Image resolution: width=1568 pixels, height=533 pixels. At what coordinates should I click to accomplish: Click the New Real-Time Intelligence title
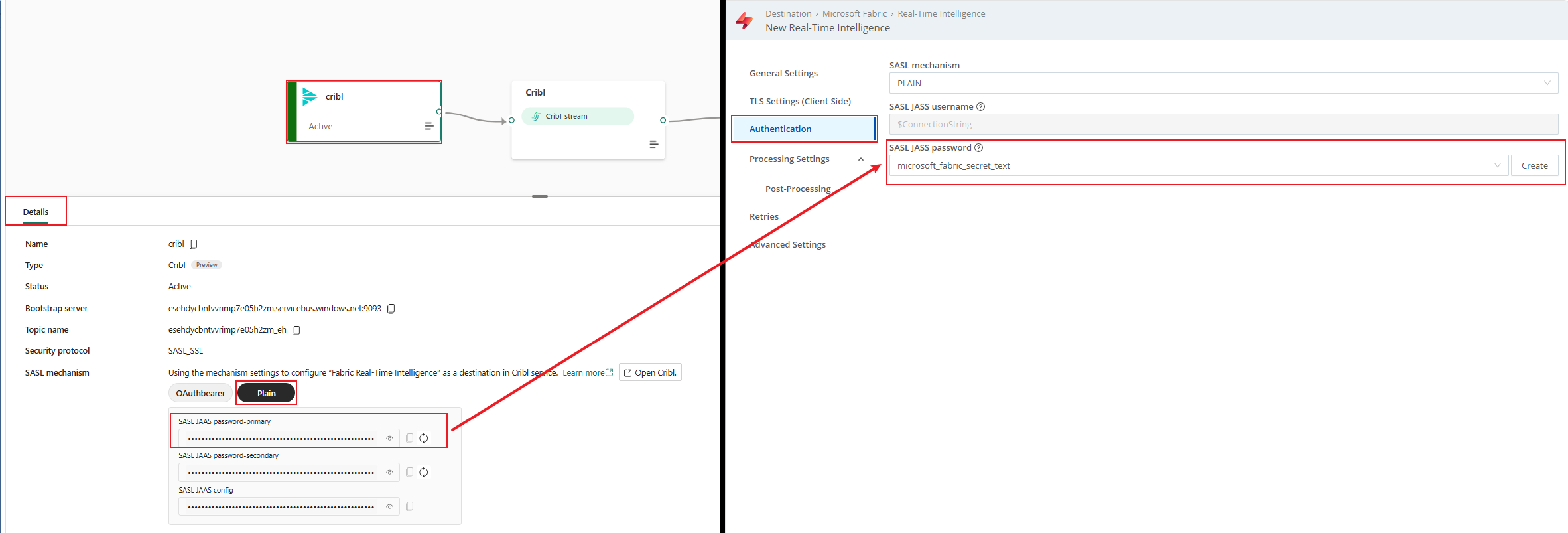[x=828, y=27]
